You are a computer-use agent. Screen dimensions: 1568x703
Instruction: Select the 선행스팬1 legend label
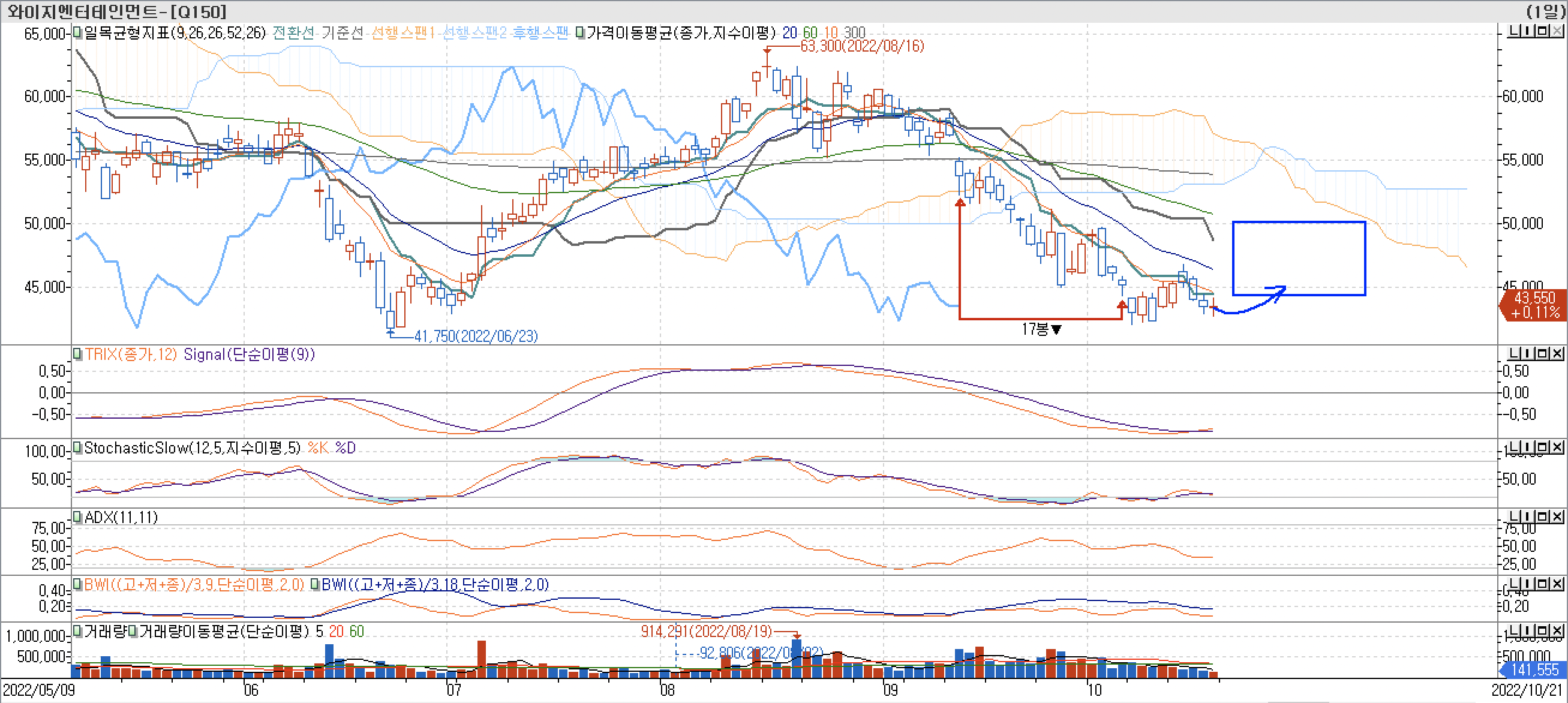click(402, 32)
